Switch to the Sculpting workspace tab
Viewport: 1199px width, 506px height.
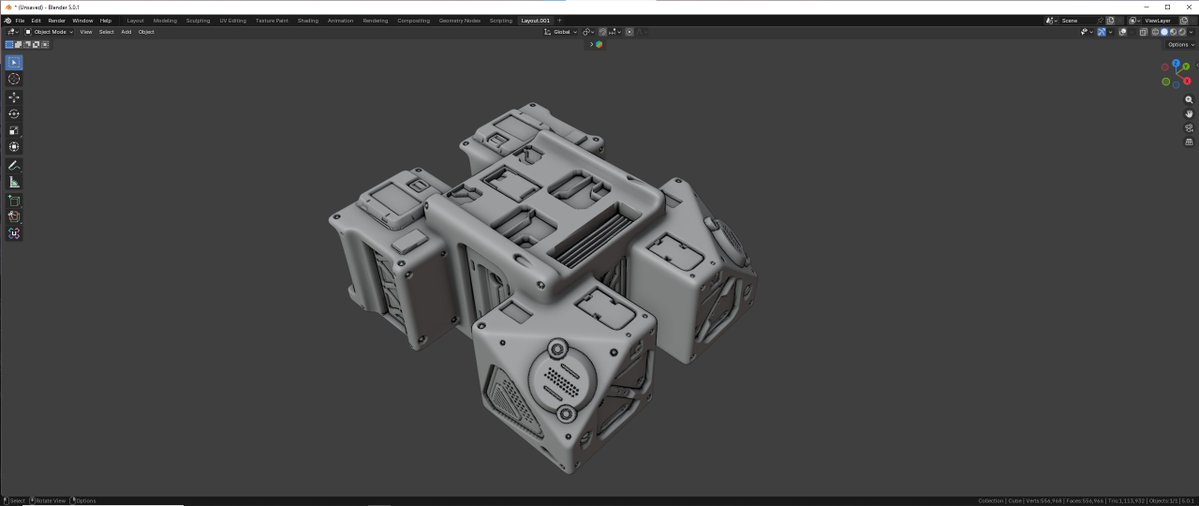198,20
